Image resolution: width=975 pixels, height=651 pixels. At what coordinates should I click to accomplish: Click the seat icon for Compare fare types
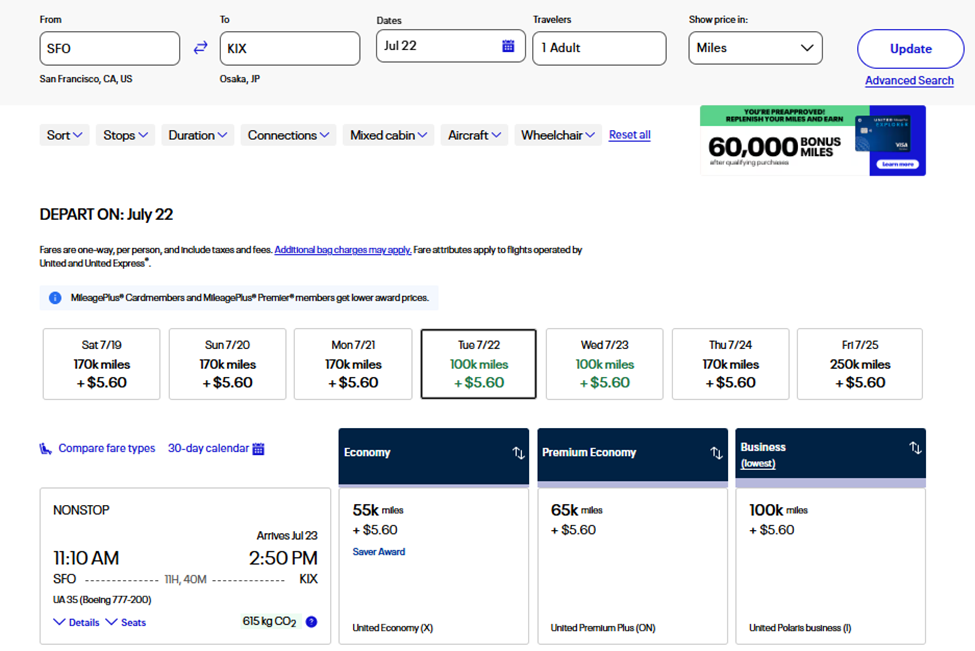point(46,449)
